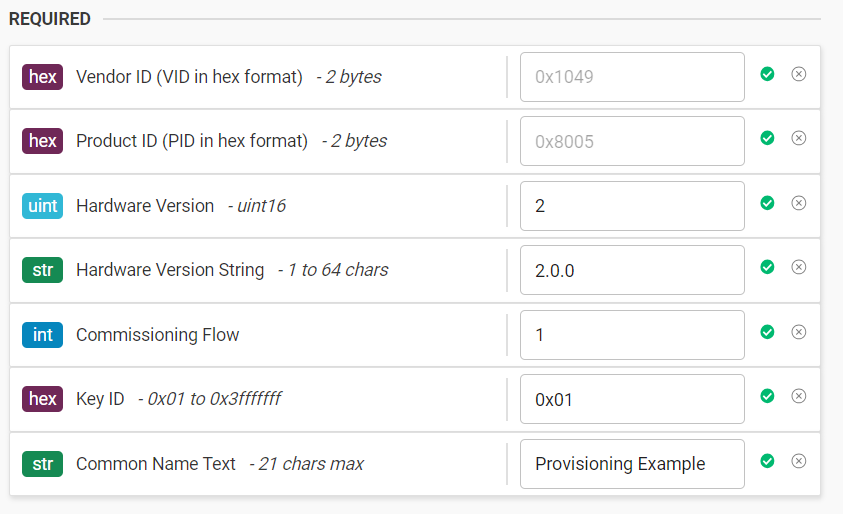Click the green check icon for Product ID

[767, 138]
